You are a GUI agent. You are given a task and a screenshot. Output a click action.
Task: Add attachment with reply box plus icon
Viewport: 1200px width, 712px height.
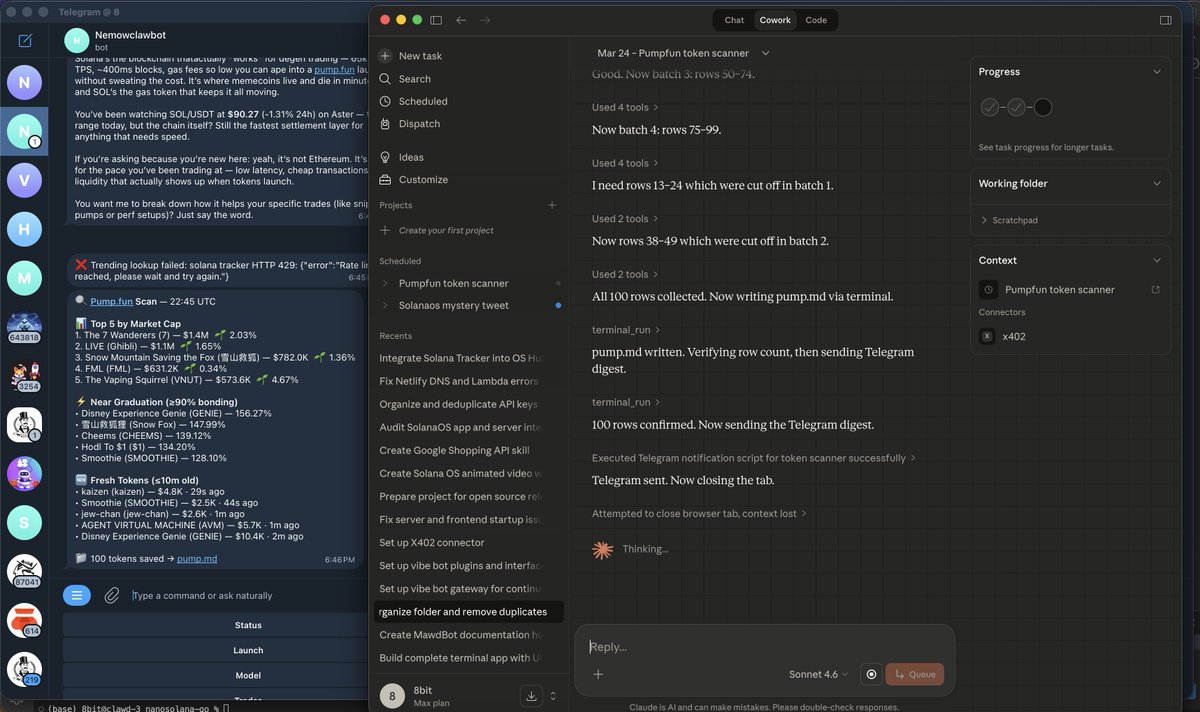click(x=598, y=674)
